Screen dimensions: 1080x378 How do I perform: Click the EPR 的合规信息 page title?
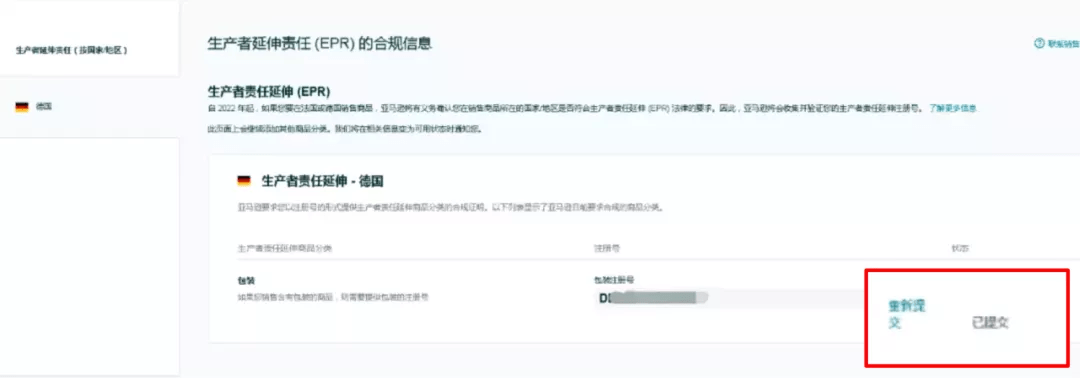point(320,44)
